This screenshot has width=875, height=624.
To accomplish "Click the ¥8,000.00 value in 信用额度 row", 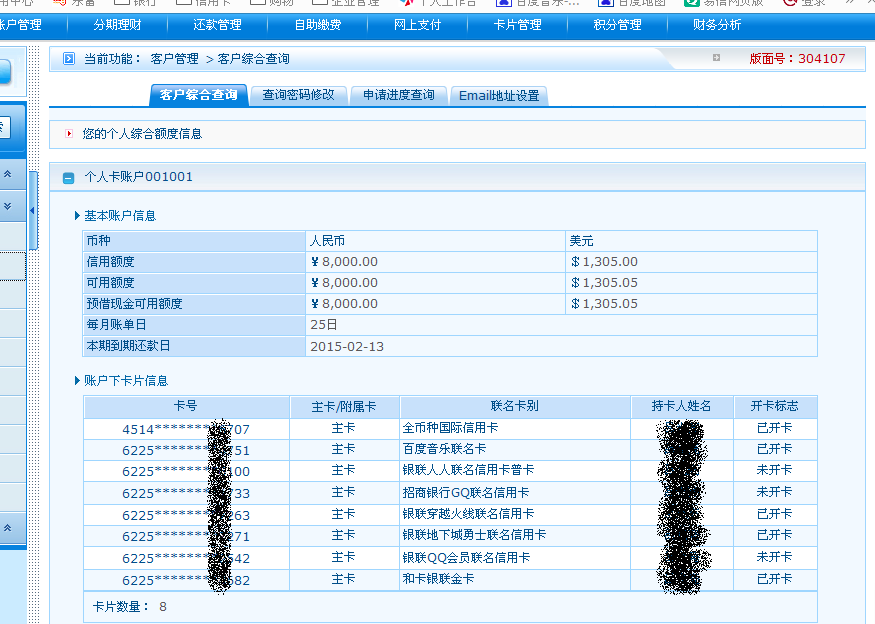I will point(344,262).
